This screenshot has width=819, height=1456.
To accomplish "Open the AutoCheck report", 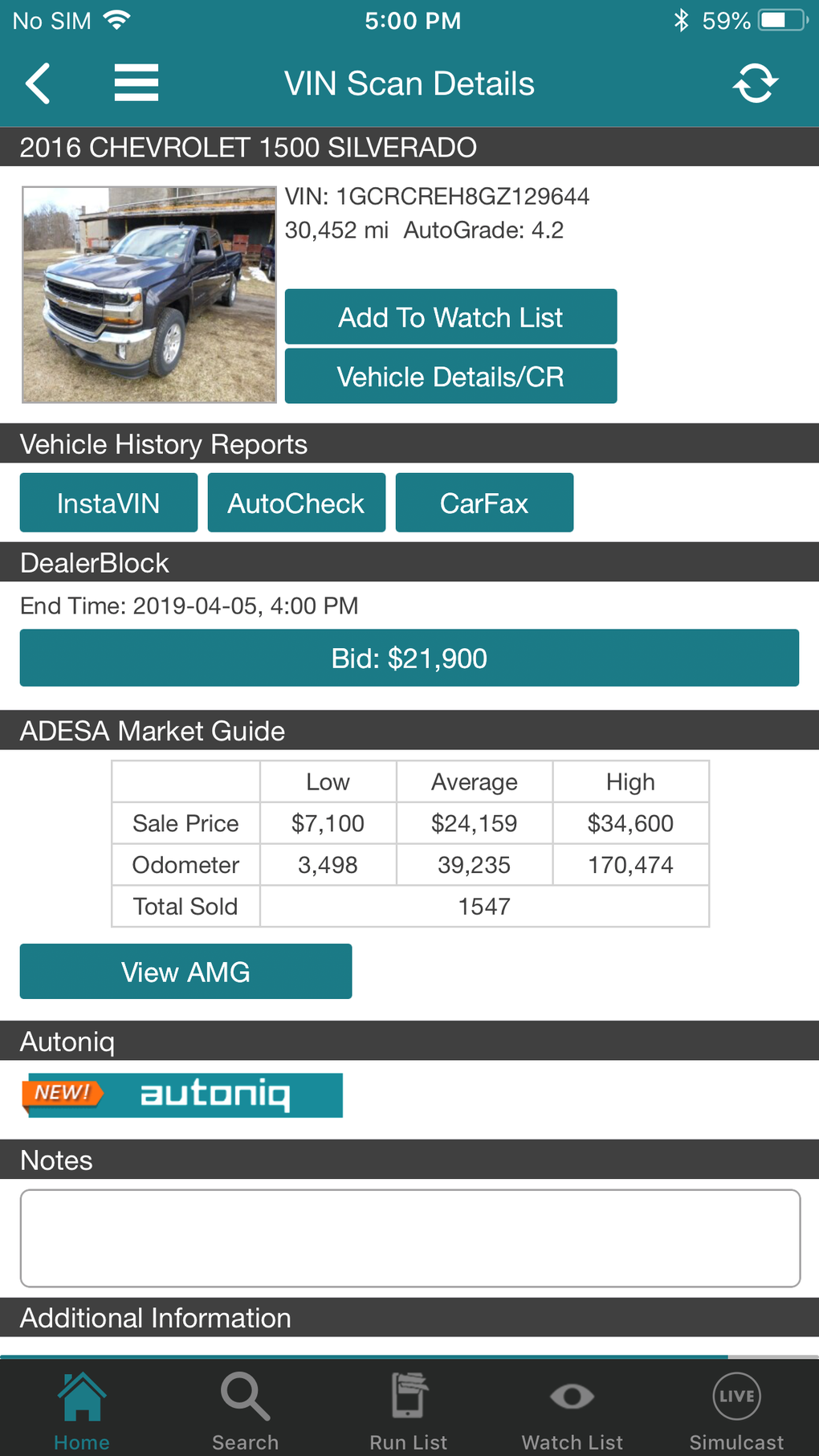I will (296, 503).
